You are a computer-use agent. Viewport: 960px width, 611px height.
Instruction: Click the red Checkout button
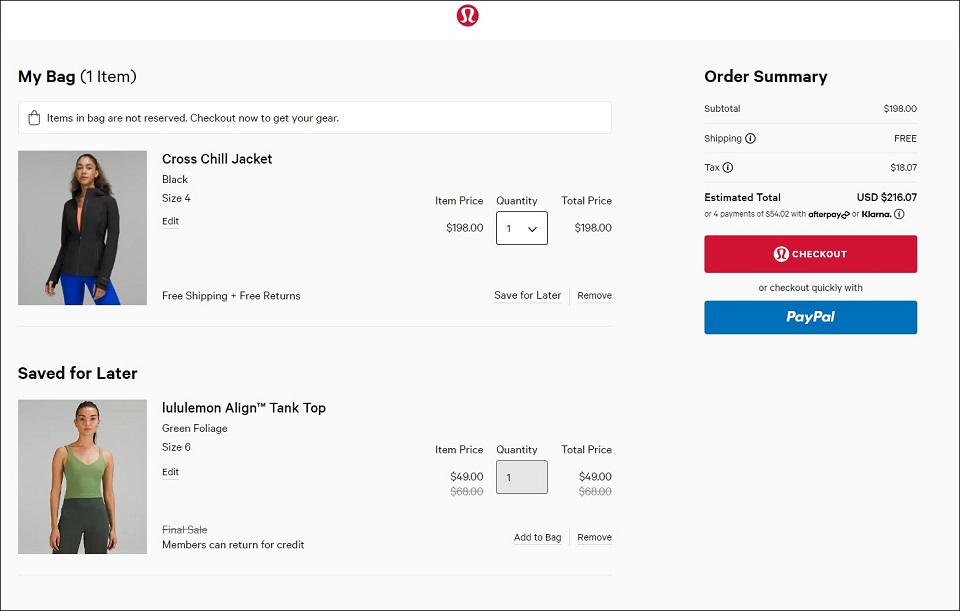point(810,254)
